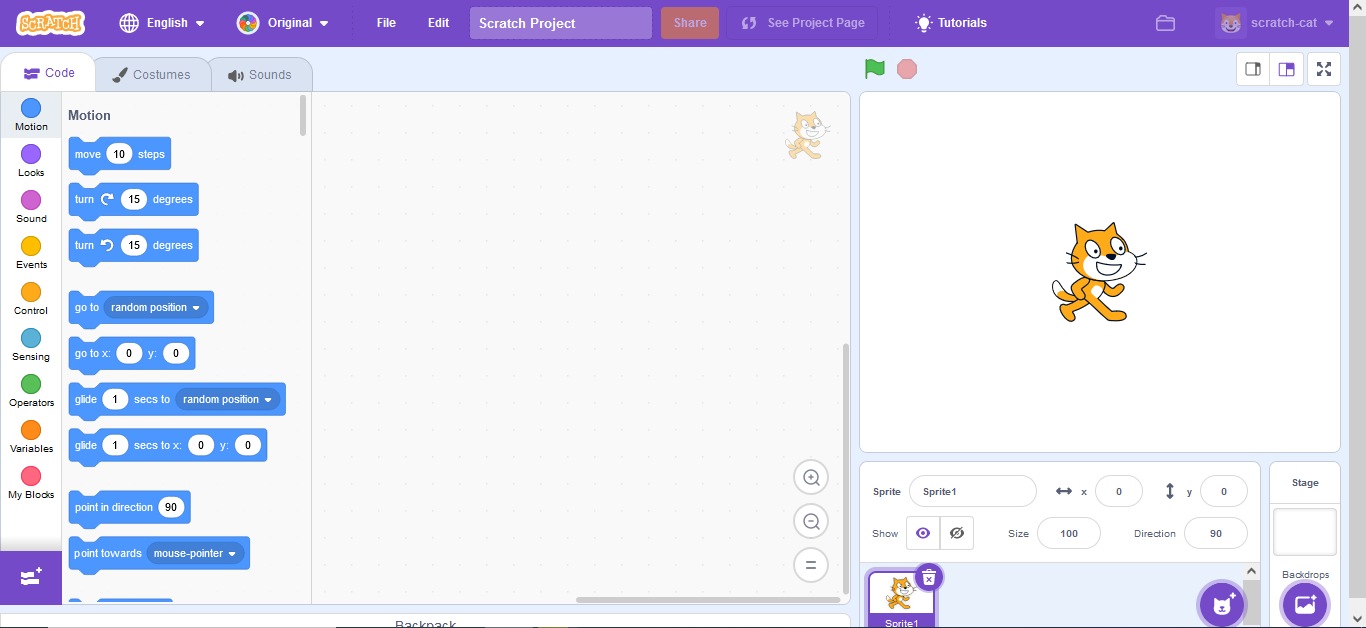Image resolution: width=1366 pixels, height=628 pixels.
Task: Select the Sound block category
Action: [x=31, y=207]
